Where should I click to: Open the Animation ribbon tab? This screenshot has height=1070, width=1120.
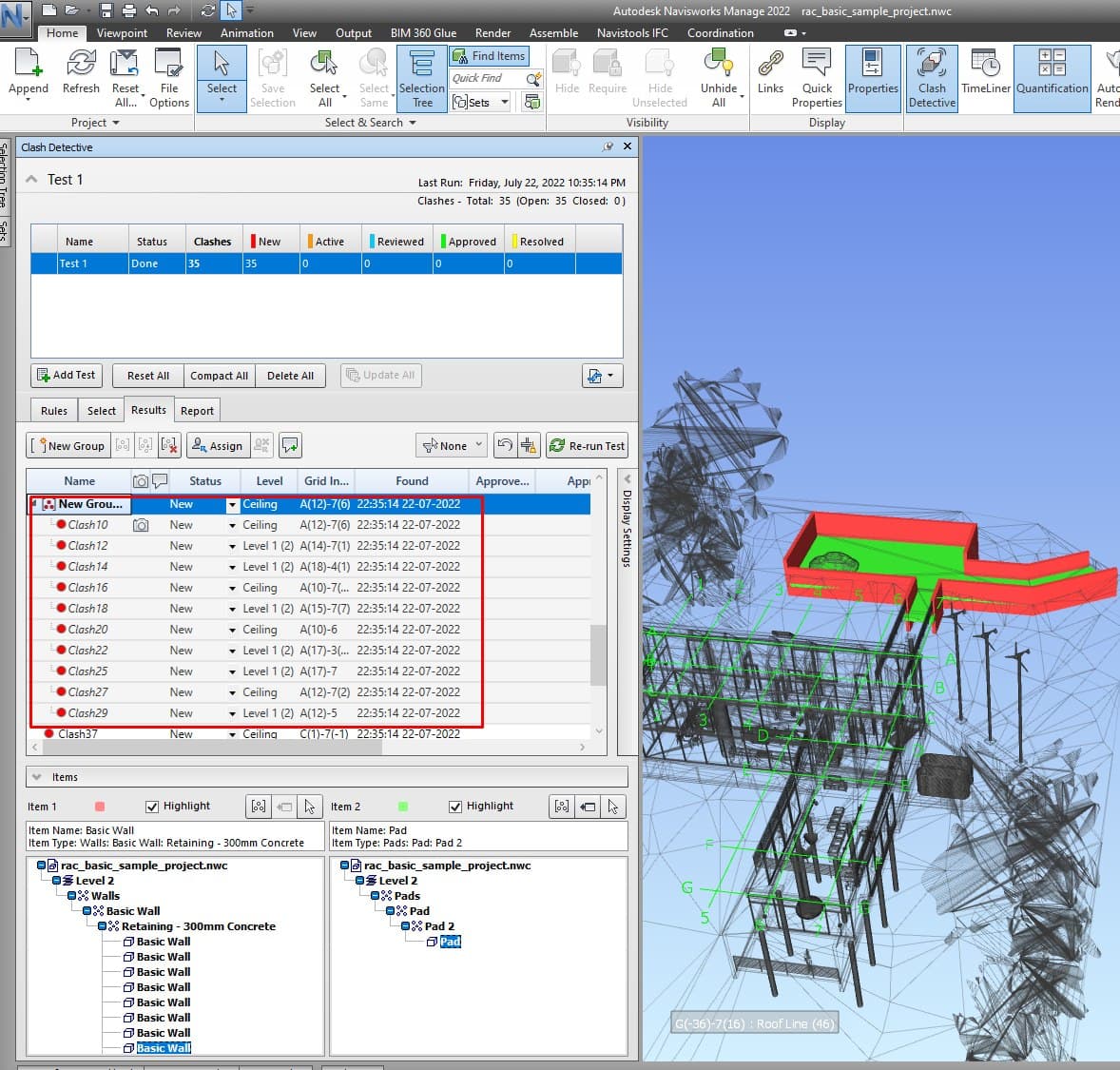(x=246, y=33)
